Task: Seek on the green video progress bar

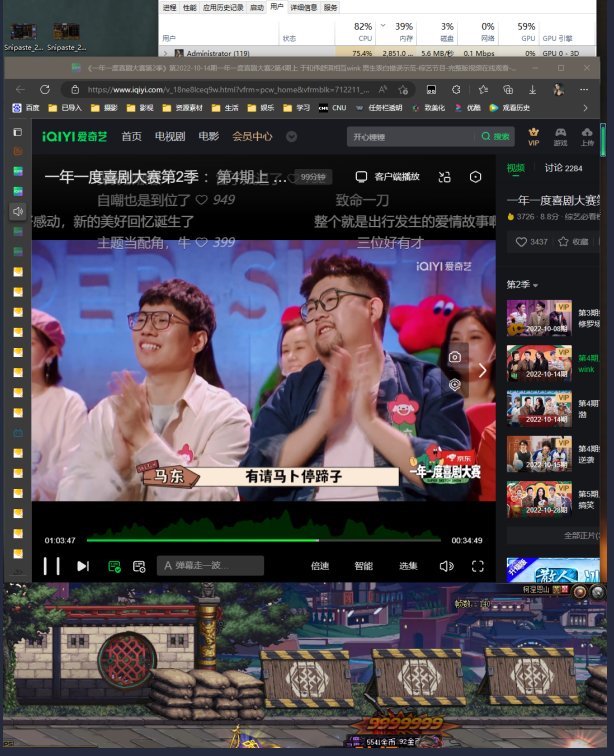Action: 263,540
